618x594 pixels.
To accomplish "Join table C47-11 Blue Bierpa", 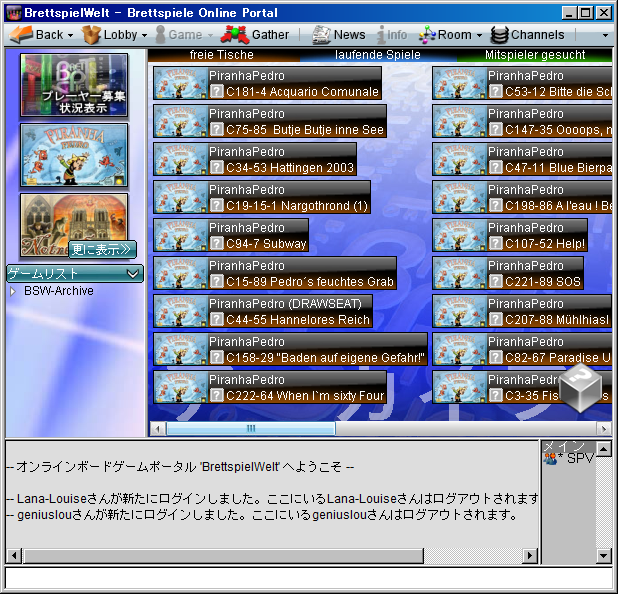I will click(522, 159).
